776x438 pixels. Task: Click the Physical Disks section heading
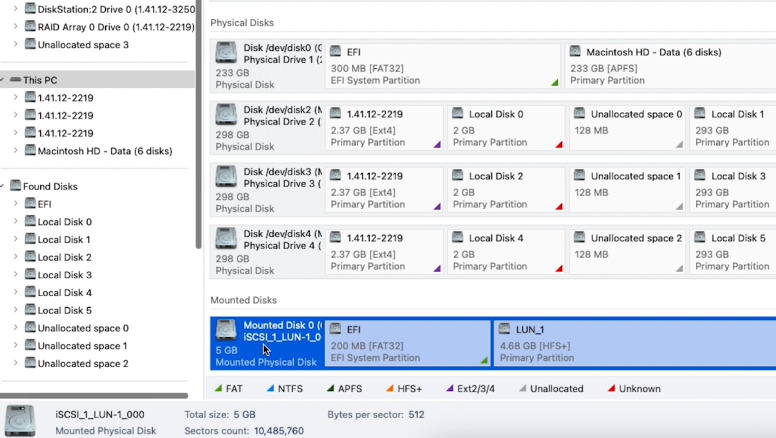[x=242, y=23]
